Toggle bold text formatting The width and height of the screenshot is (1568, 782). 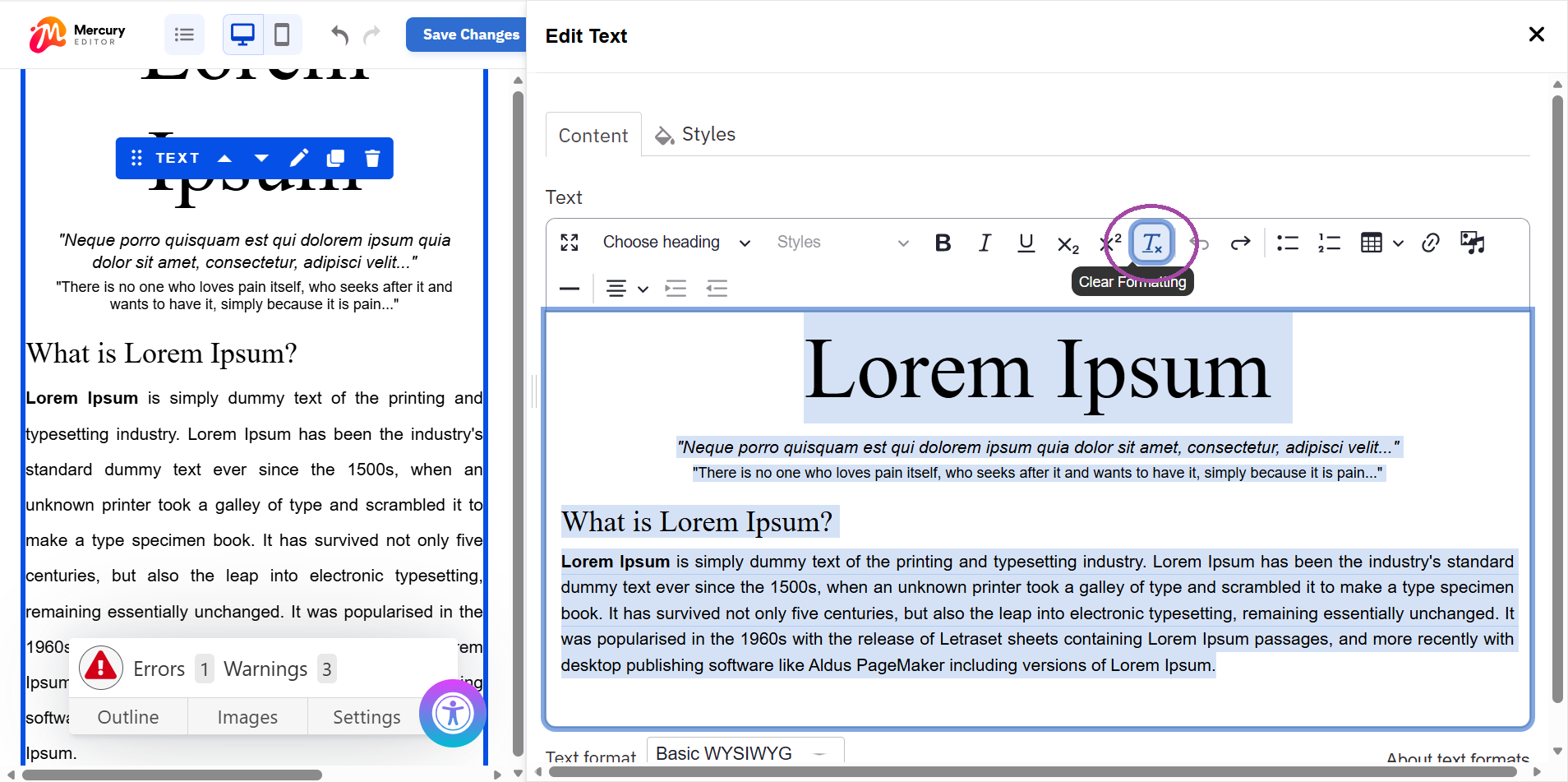(943, 243)
